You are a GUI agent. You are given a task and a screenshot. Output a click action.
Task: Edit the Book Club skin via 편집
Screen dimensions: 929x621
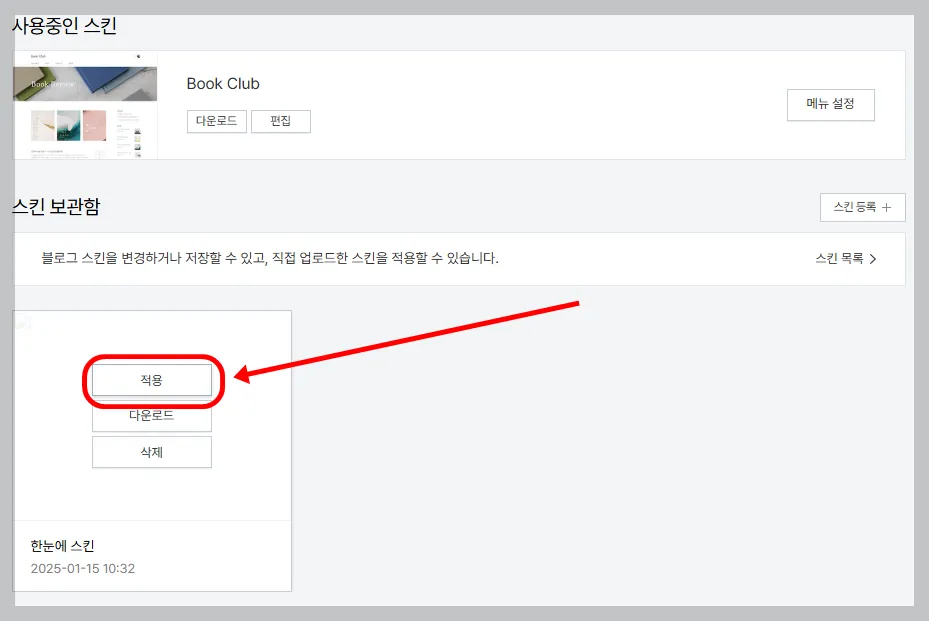click(x=281, y=121)
